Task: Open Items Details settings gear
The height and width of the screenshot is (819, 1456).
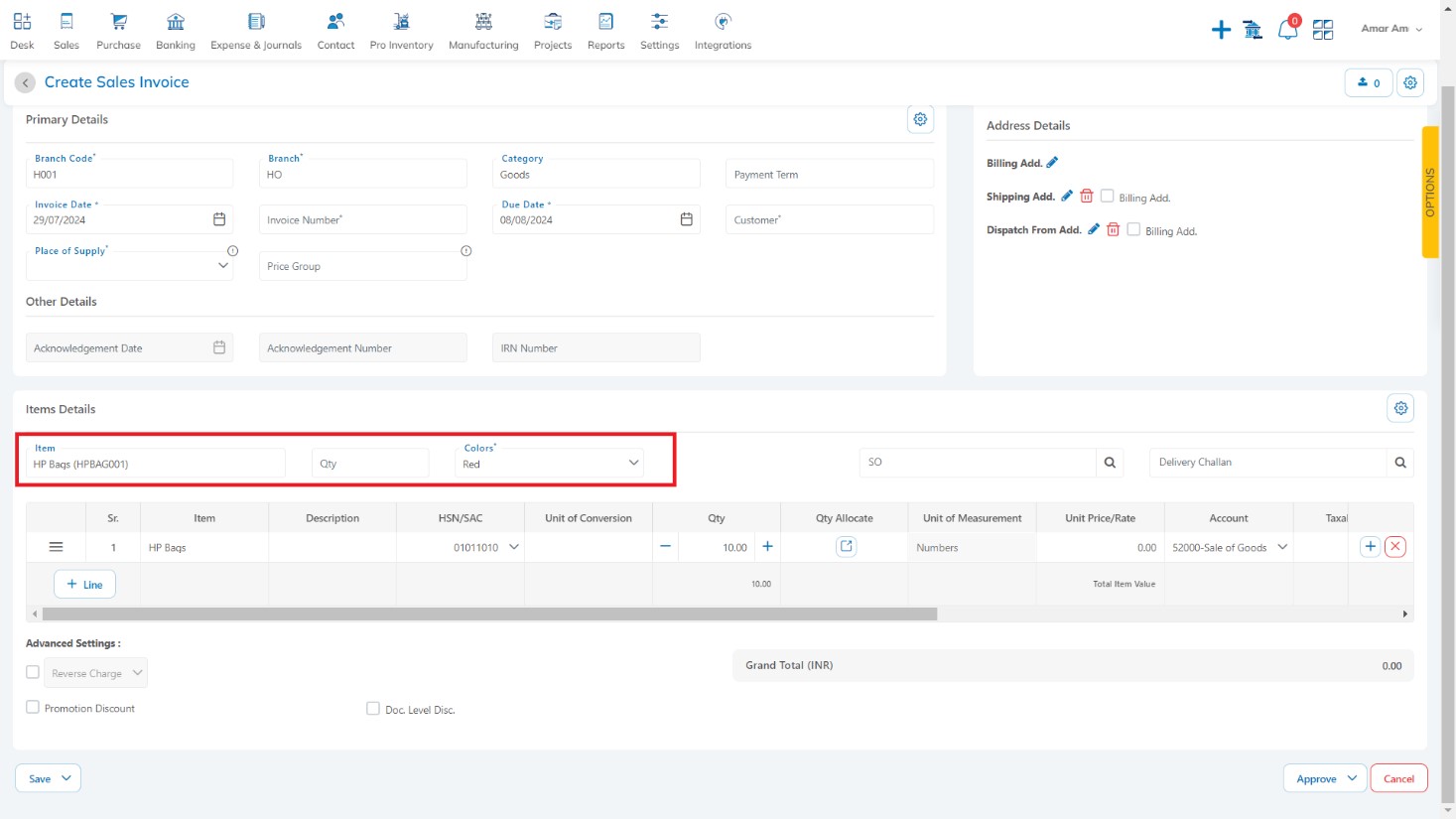Action: click(x=1400, y=408)
